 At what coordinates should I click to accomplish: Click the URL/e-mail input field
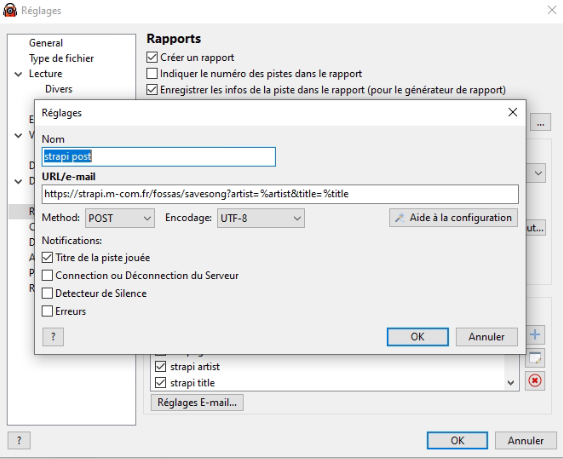280,194
